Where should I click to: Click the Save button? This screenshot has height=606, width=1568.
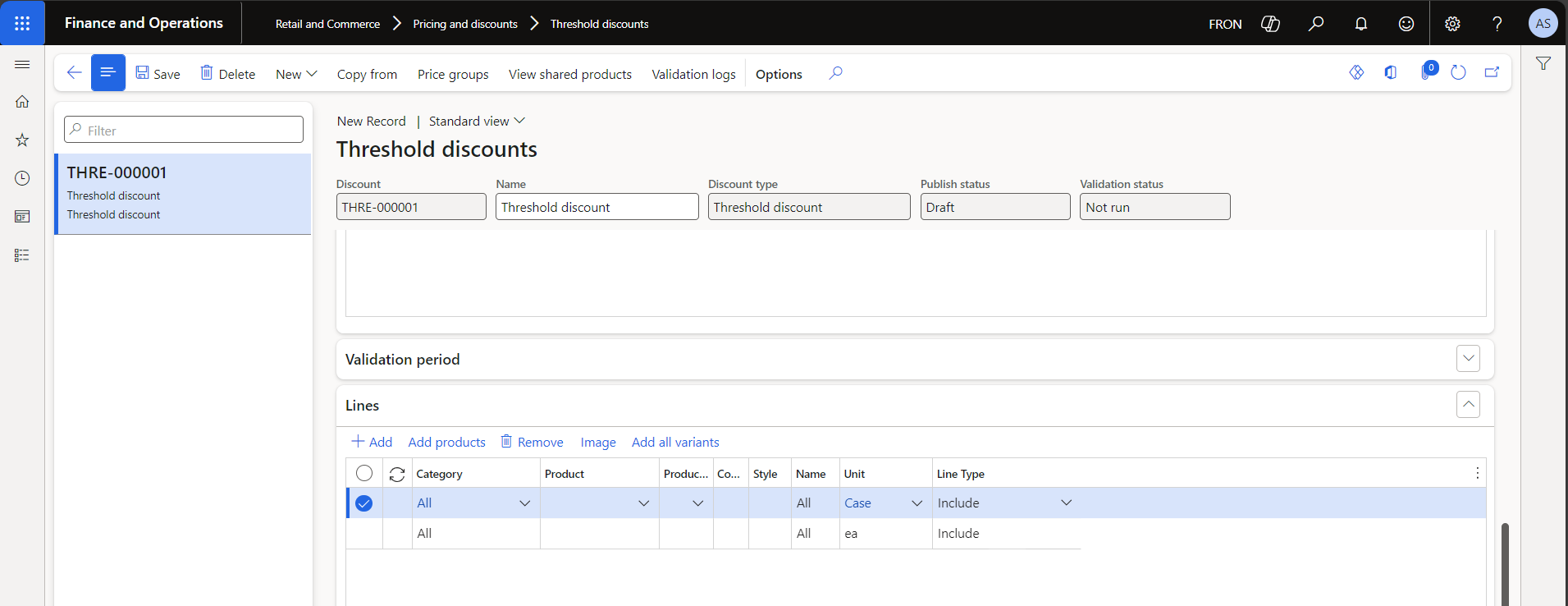pos(158,74)
